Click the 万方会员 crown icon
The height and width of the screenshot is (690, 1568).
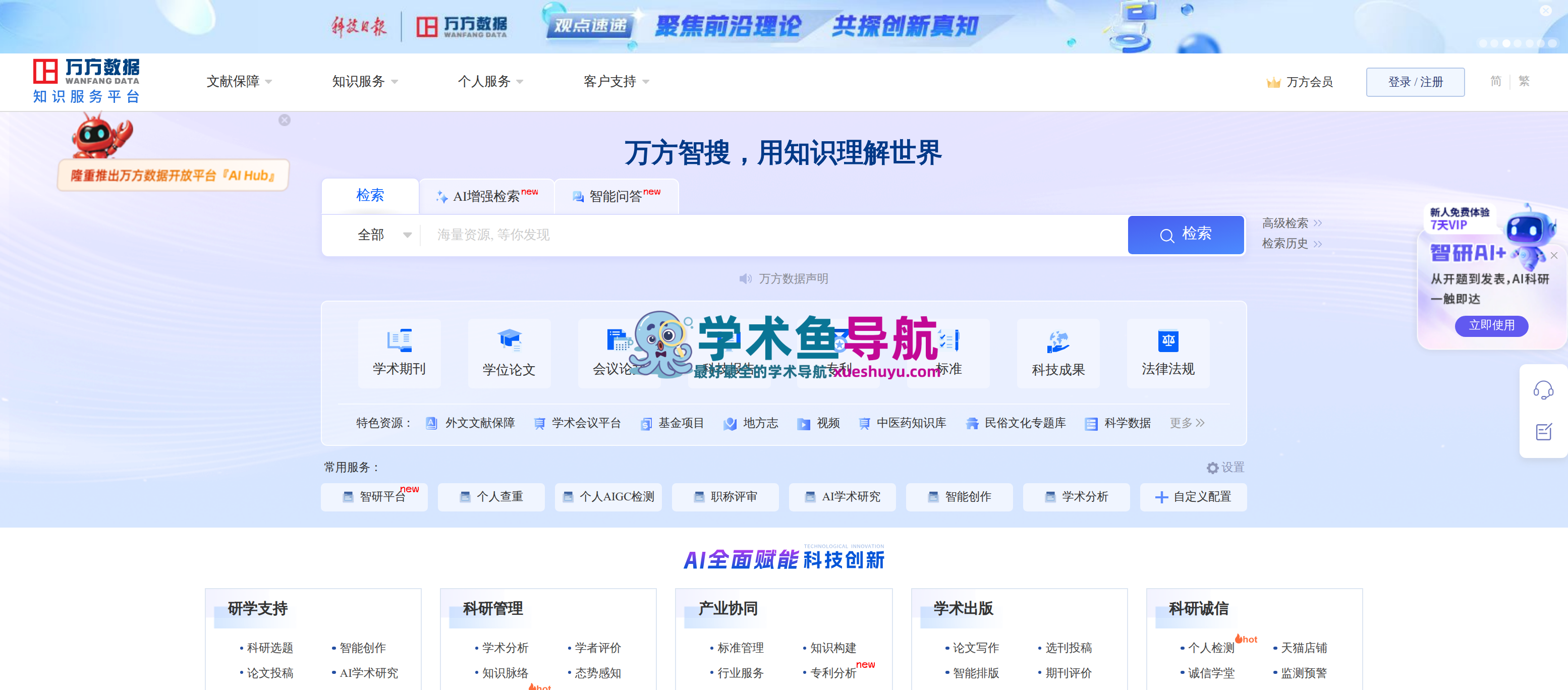tap(1273, 82)
